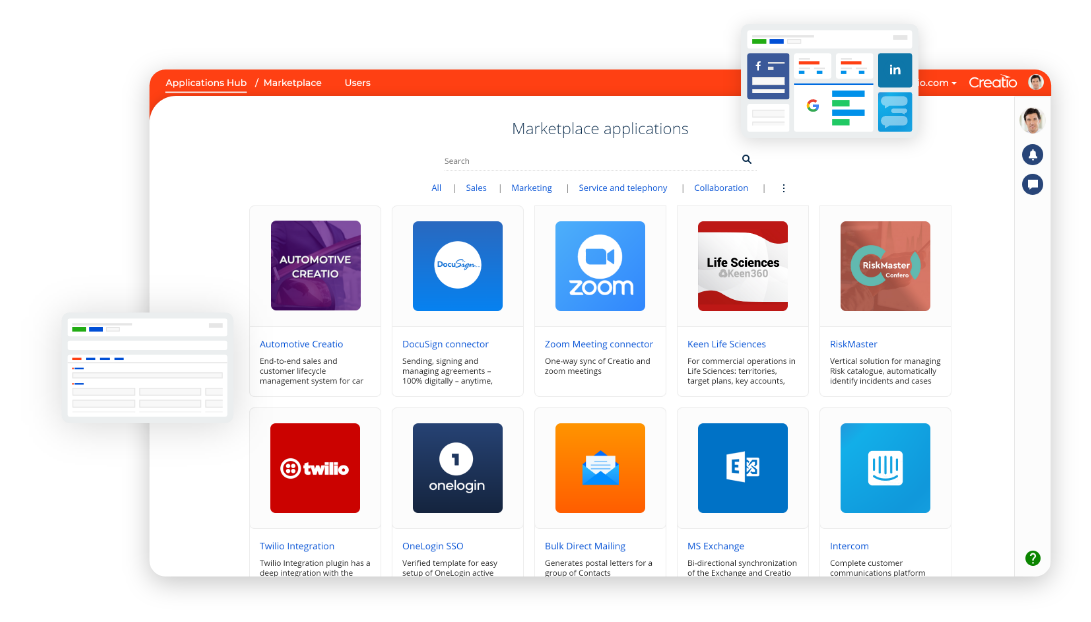Click the search magnifier icon
The width and height of the screenshot is (1091, 622).
pos(747,159)
